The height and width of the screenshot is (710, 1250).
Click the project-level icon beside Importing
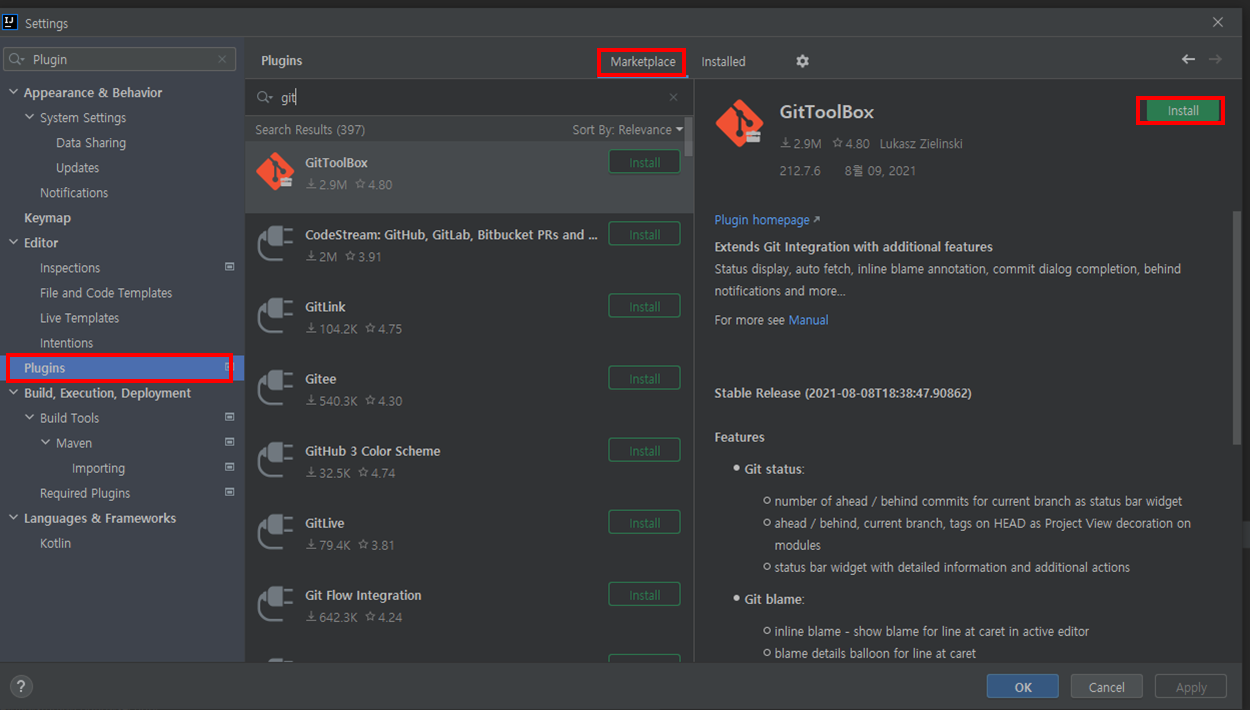[x=229, y=467]
